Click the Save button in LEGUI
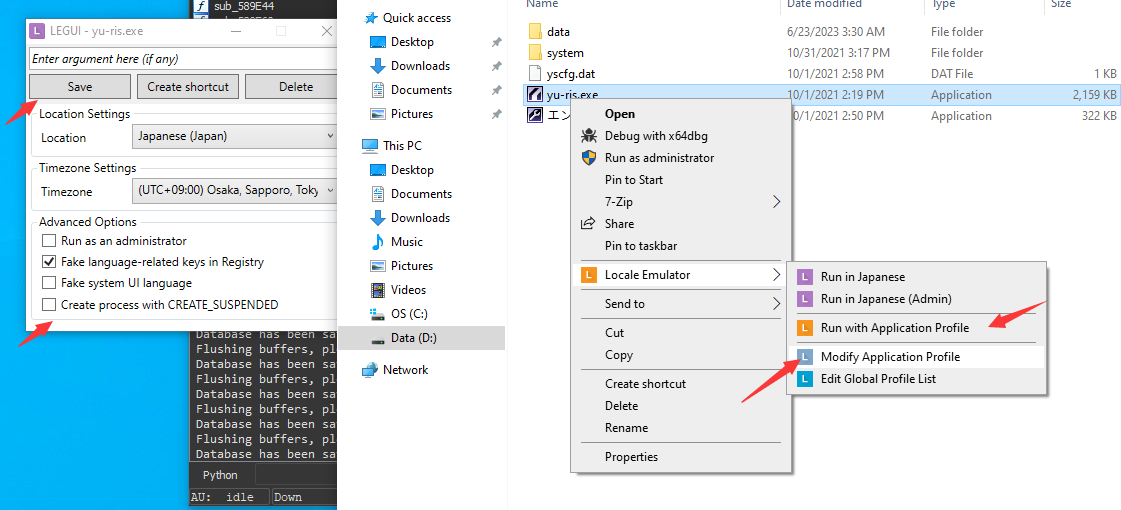 [x=80, y=87]
